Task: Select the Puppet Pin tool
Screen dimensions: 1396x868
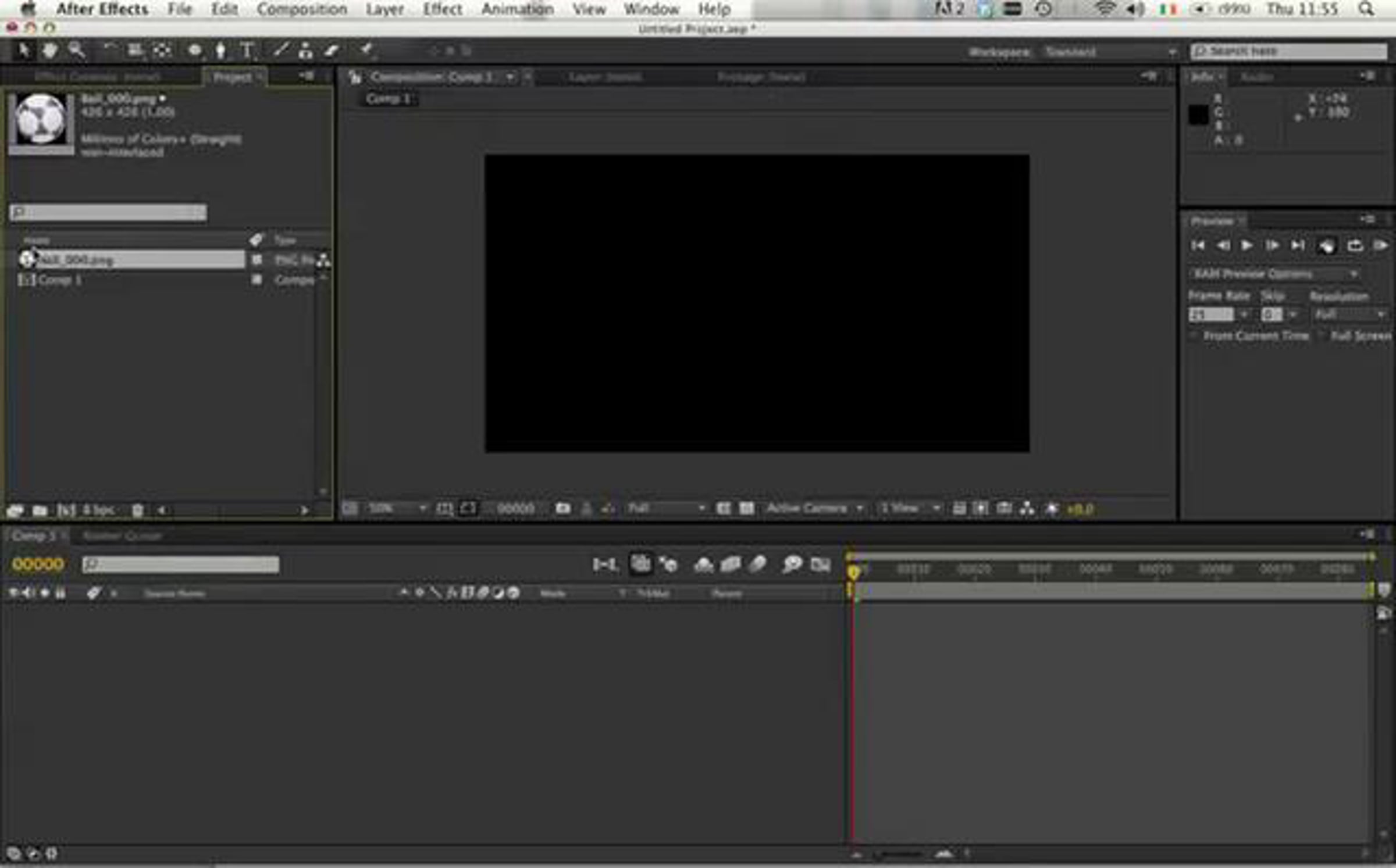Action: click(366, 50)
